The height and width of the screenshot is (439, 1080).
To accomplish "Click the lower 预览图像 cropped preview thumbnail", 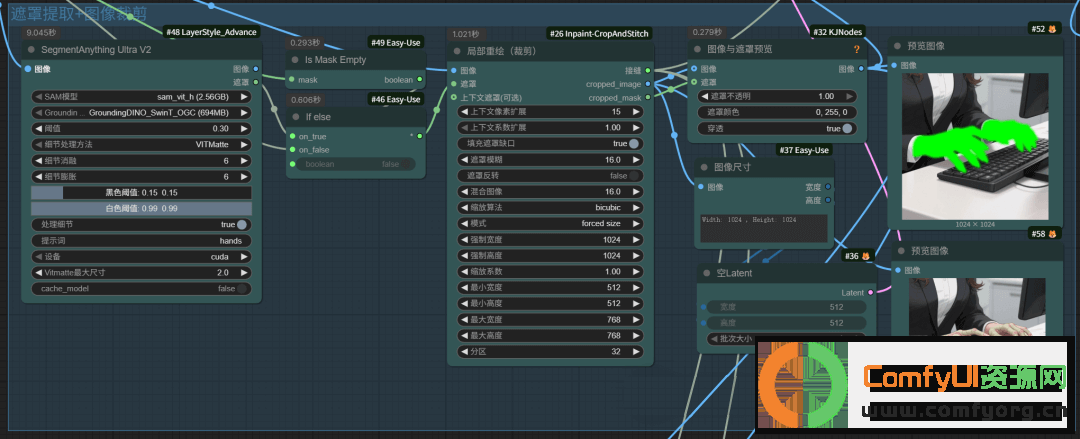I will 977,307.
